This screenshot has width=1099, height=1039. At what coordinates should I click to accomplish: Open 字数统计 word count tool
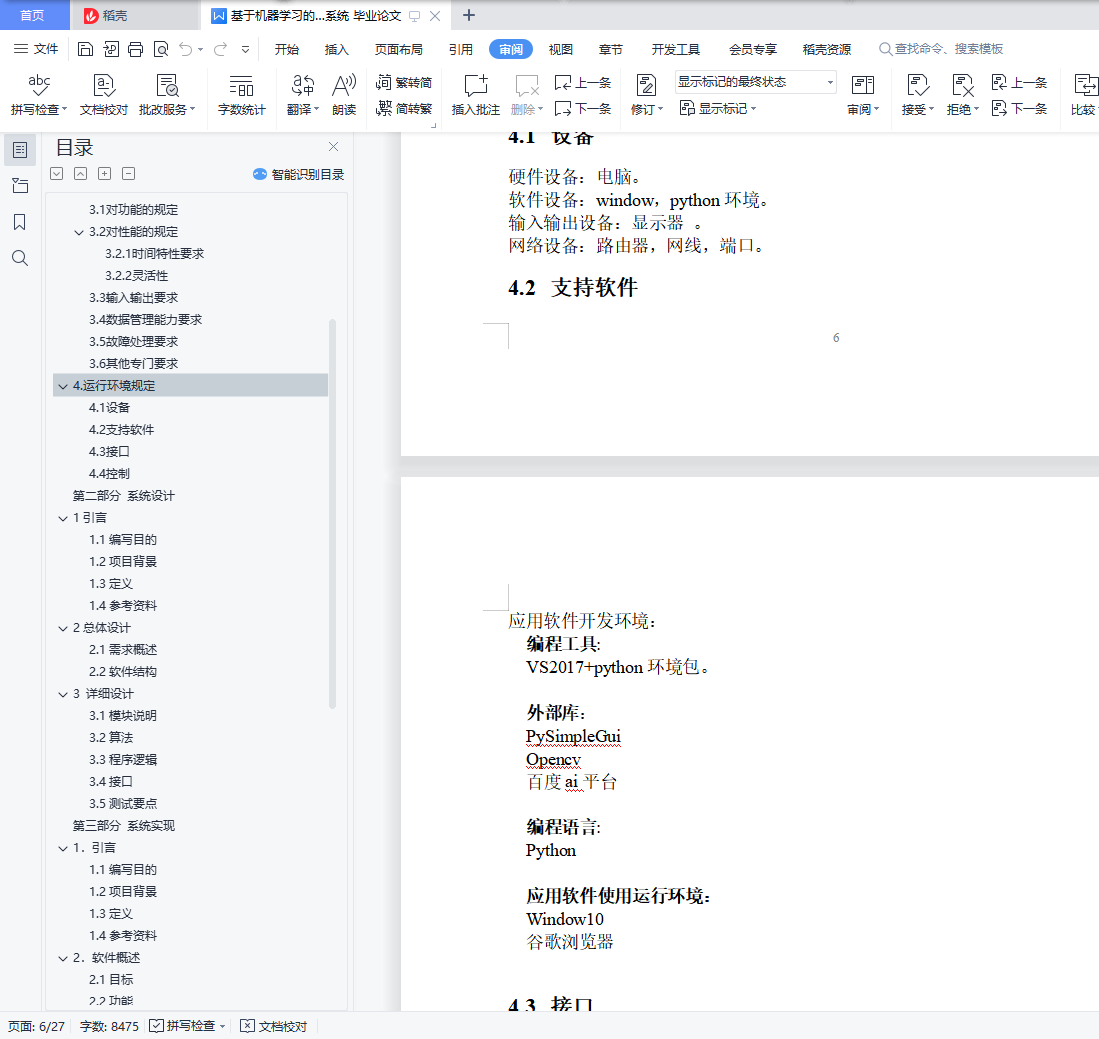241,95
